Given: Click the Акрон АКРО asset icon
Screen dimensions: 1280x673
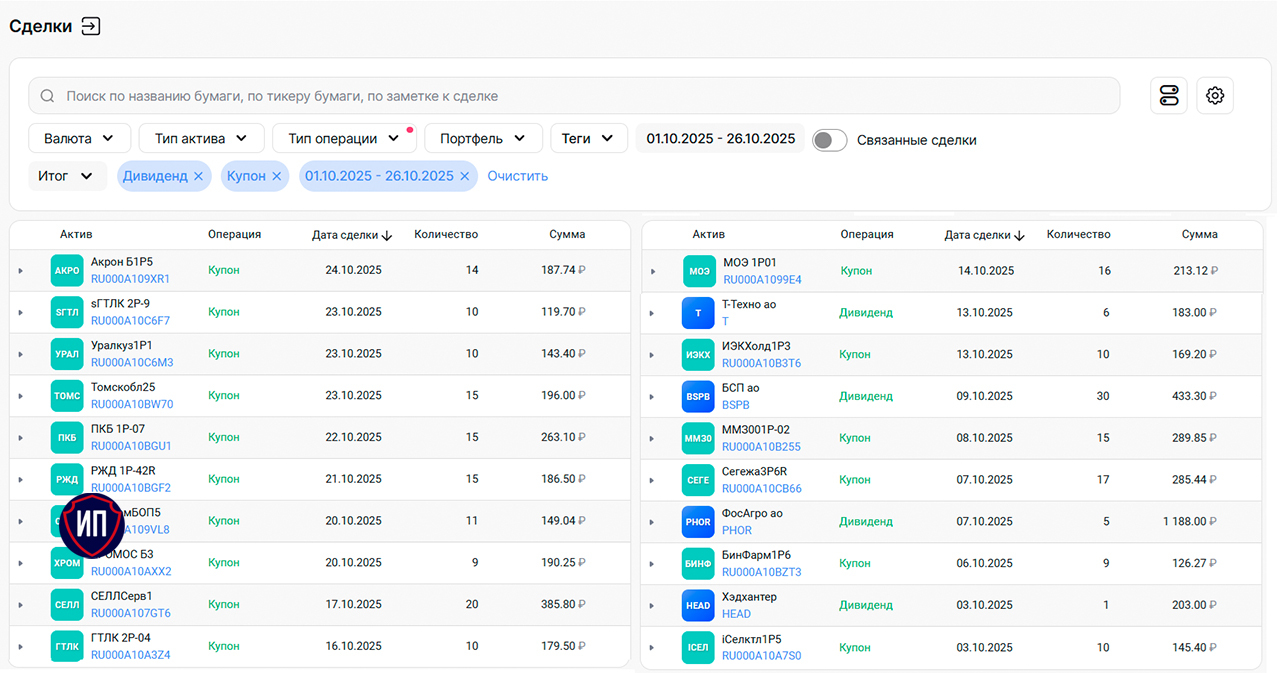Looking at the screenshot, I should (67, 270).
